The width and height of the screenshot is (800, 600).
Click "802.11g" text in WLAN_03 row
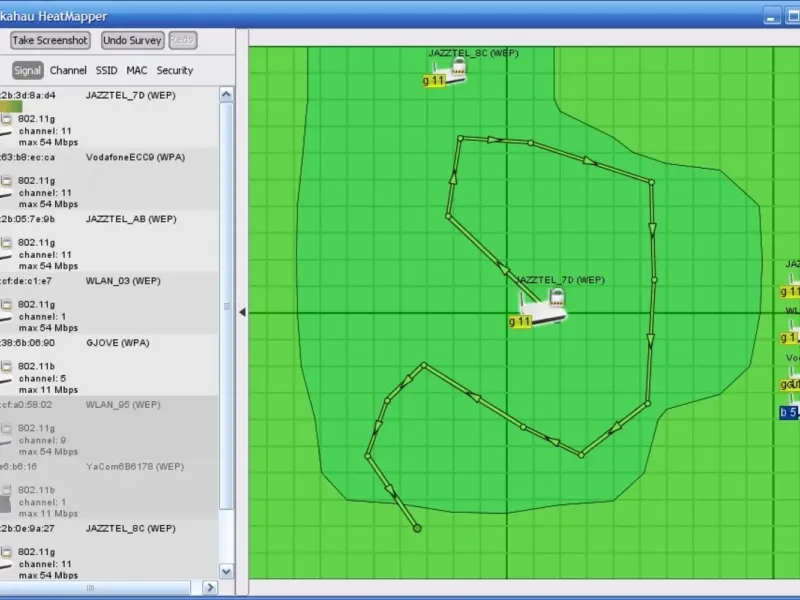36,305
